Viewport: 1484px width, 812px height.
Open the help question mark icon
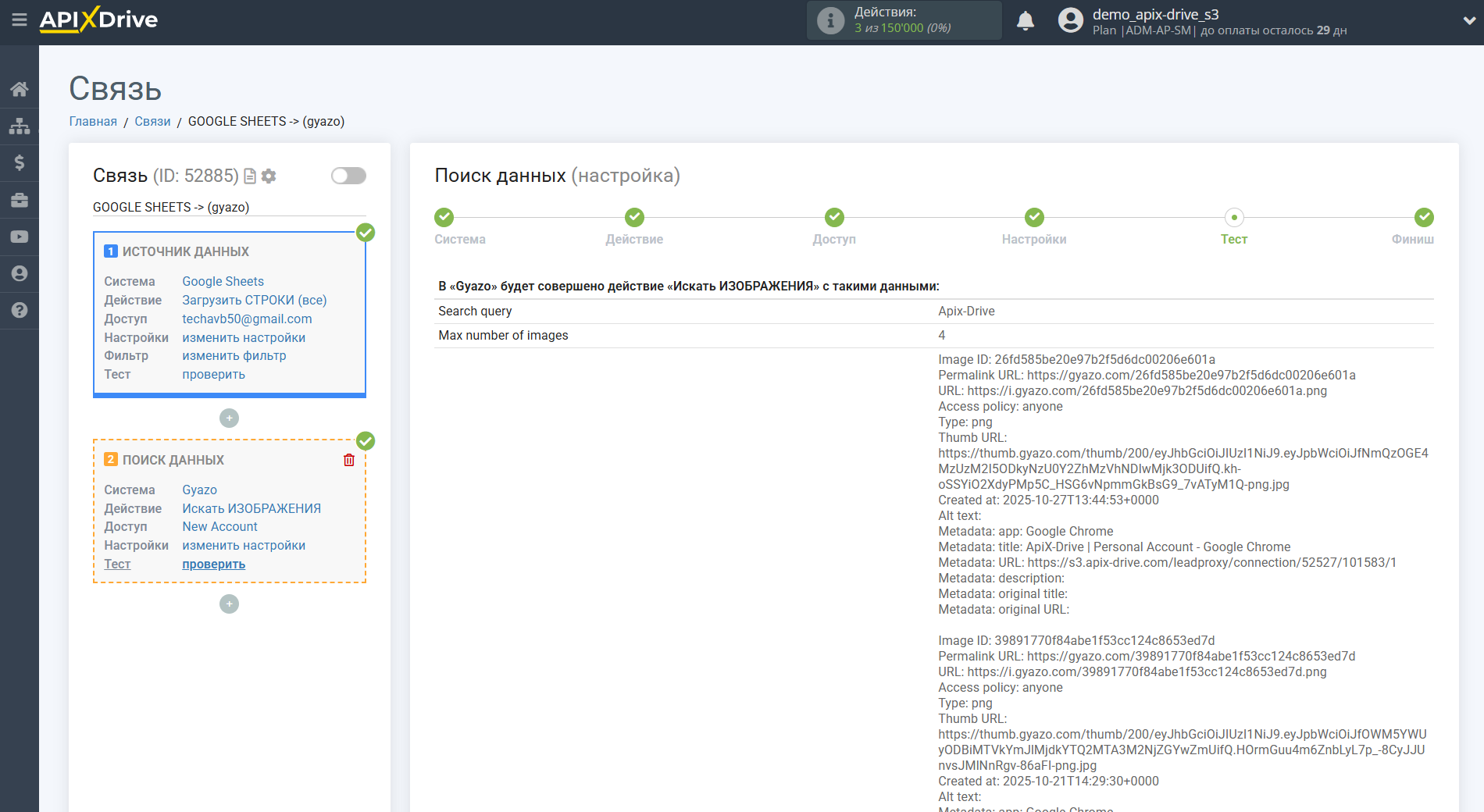point(20,310)
